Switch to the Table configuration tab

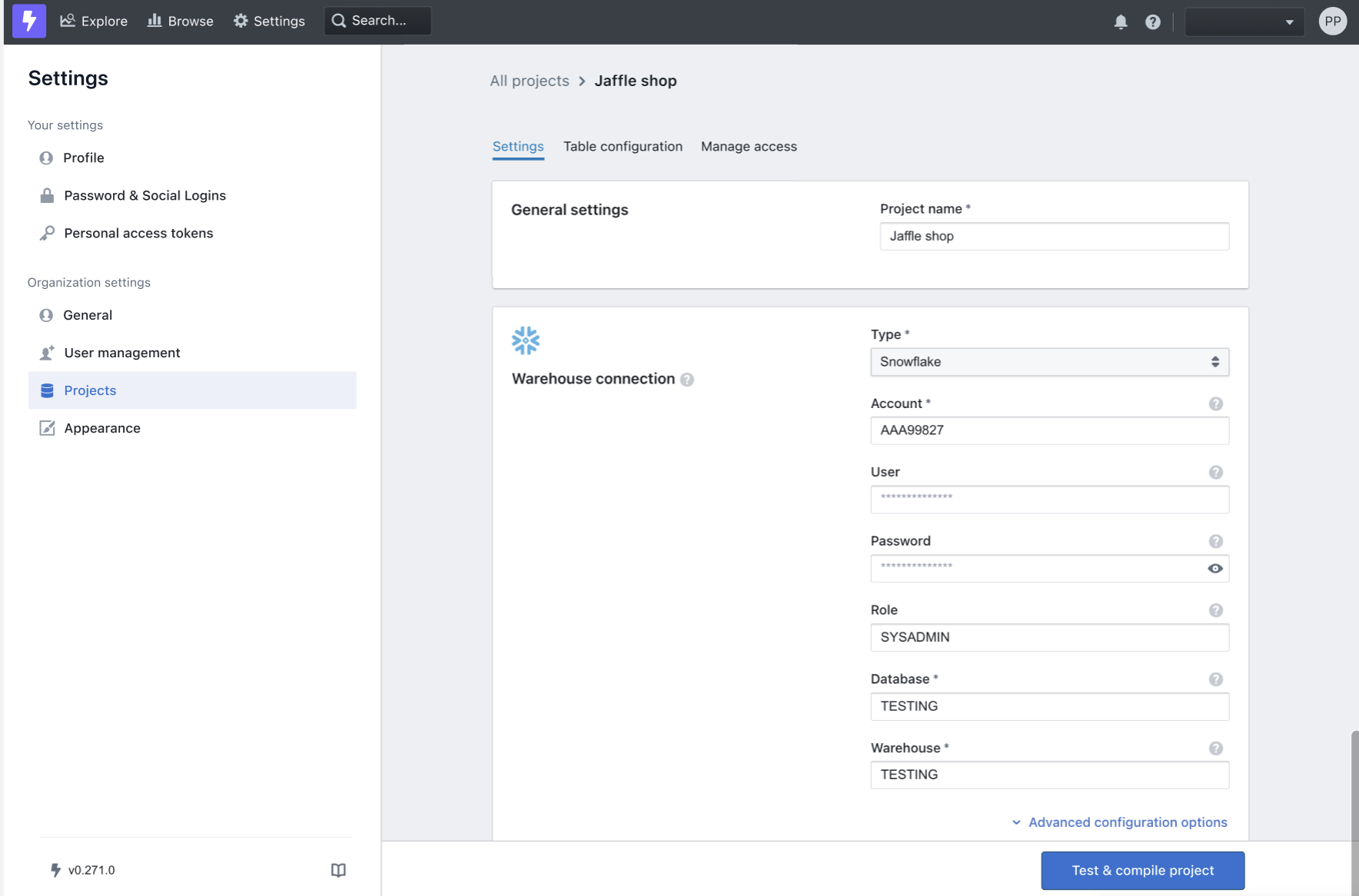[623, 146]
